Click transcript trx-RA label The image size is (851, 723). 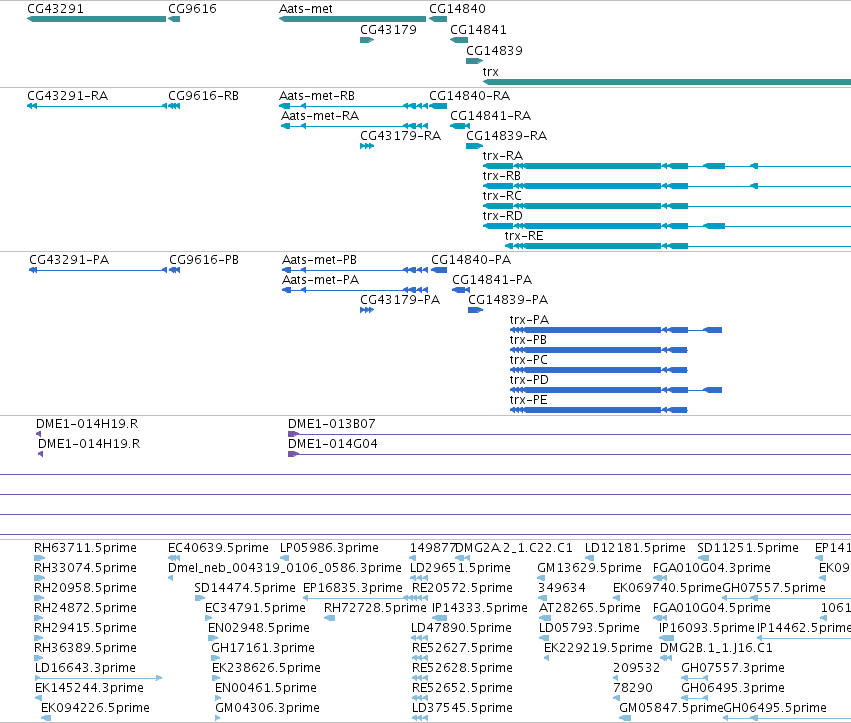(503, 156)
